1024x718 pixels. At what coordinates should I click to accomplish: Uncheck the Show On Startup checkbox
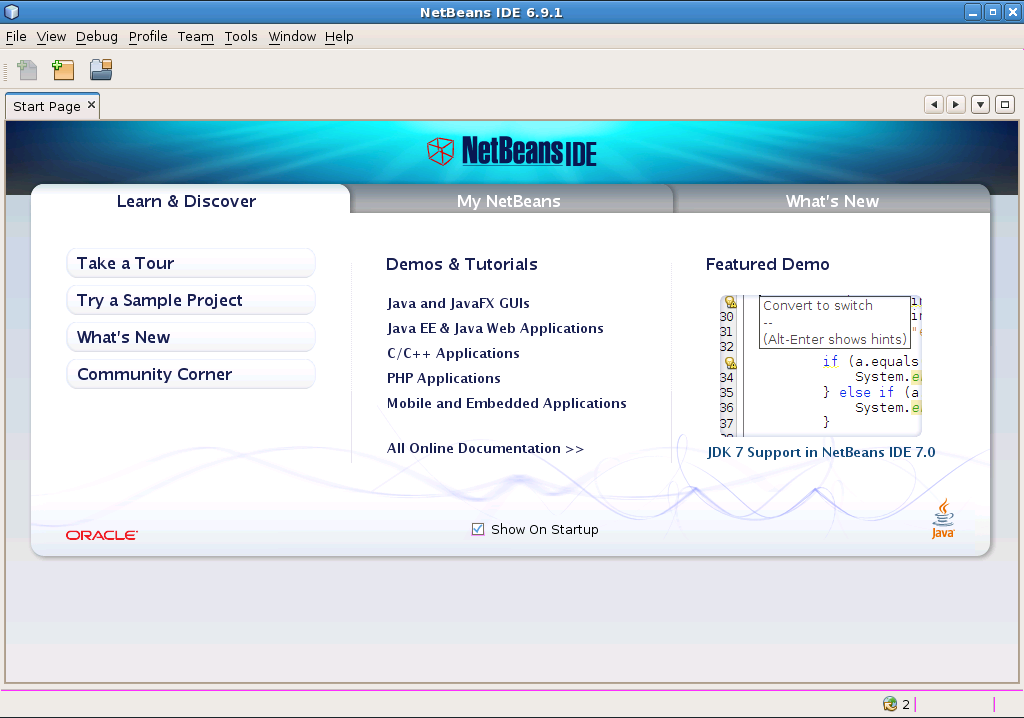(478, 530)
